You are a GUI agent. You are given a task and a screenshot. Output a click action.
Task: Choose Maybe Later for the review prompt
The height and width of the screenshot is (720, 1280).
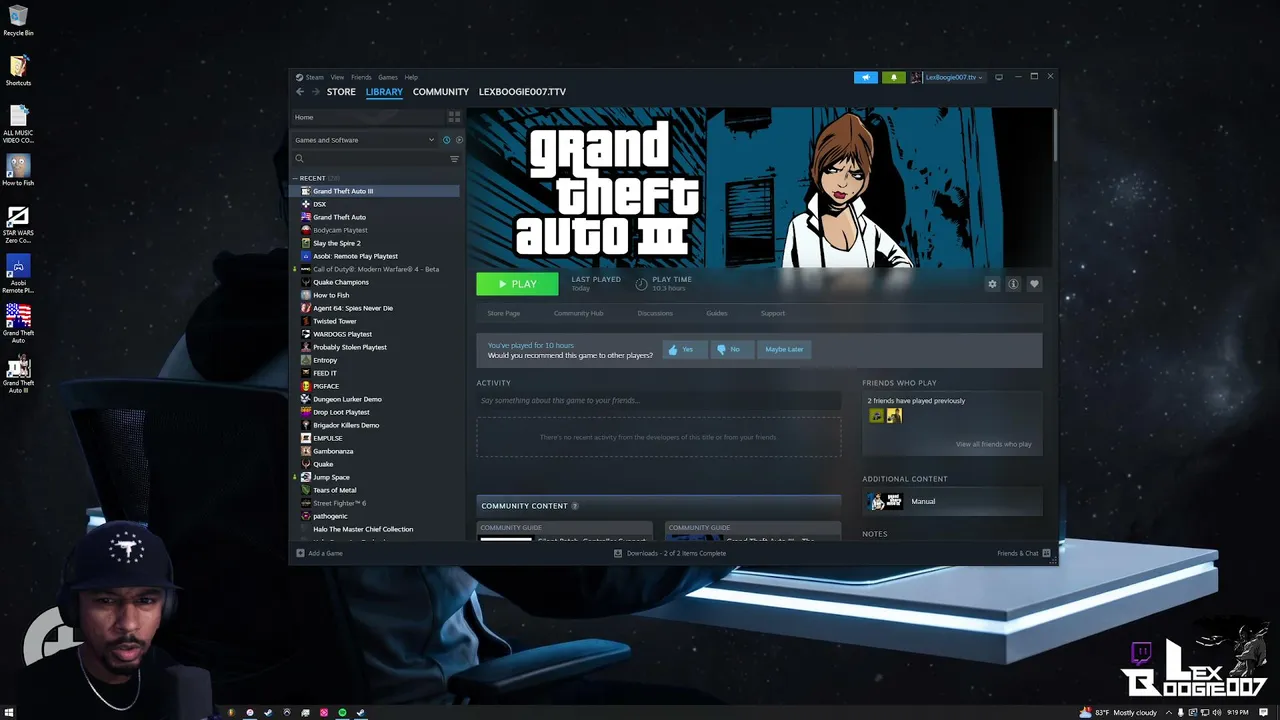coord(784,349)
